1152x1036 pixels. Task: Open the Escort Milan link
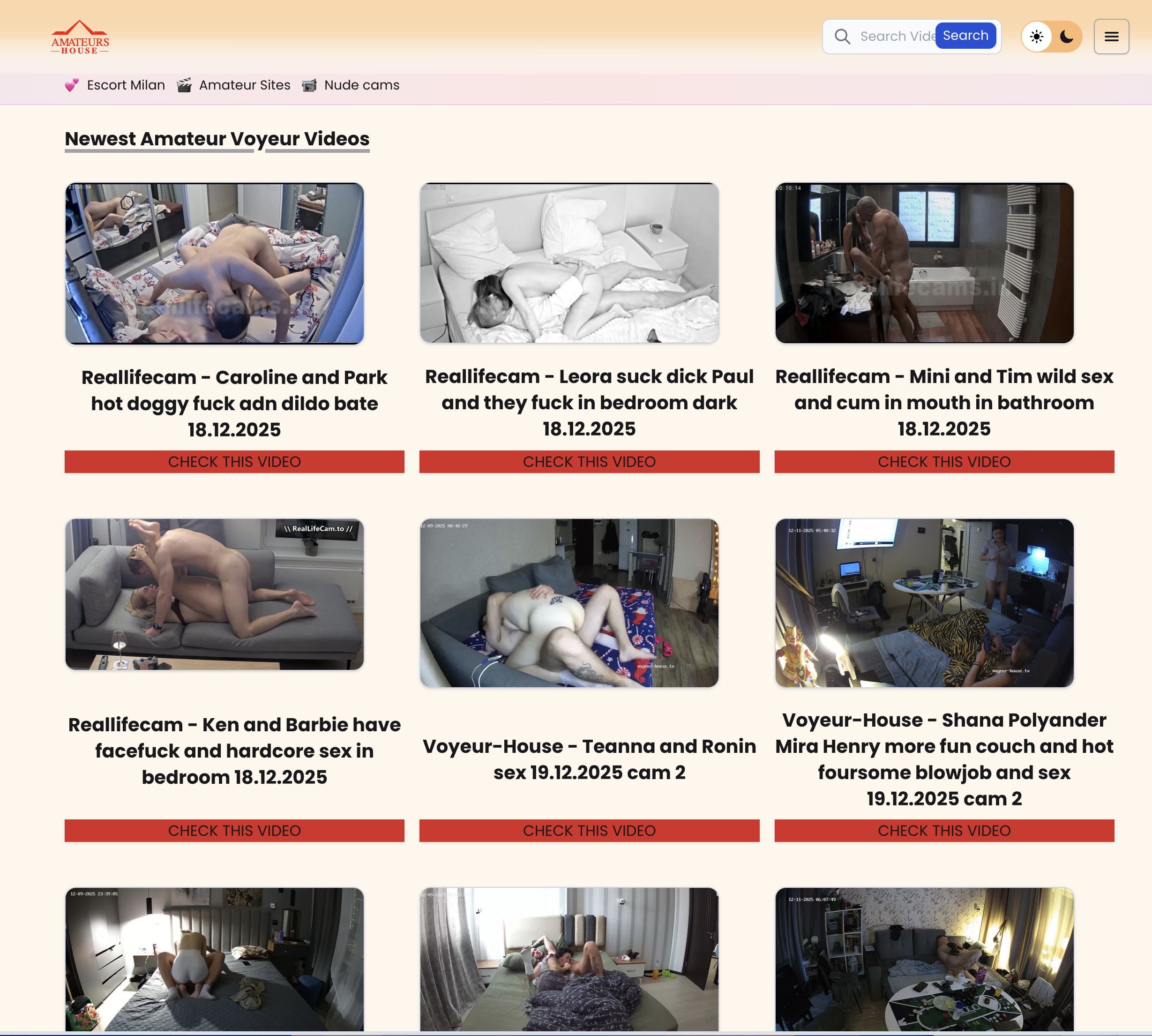point(126,85)
